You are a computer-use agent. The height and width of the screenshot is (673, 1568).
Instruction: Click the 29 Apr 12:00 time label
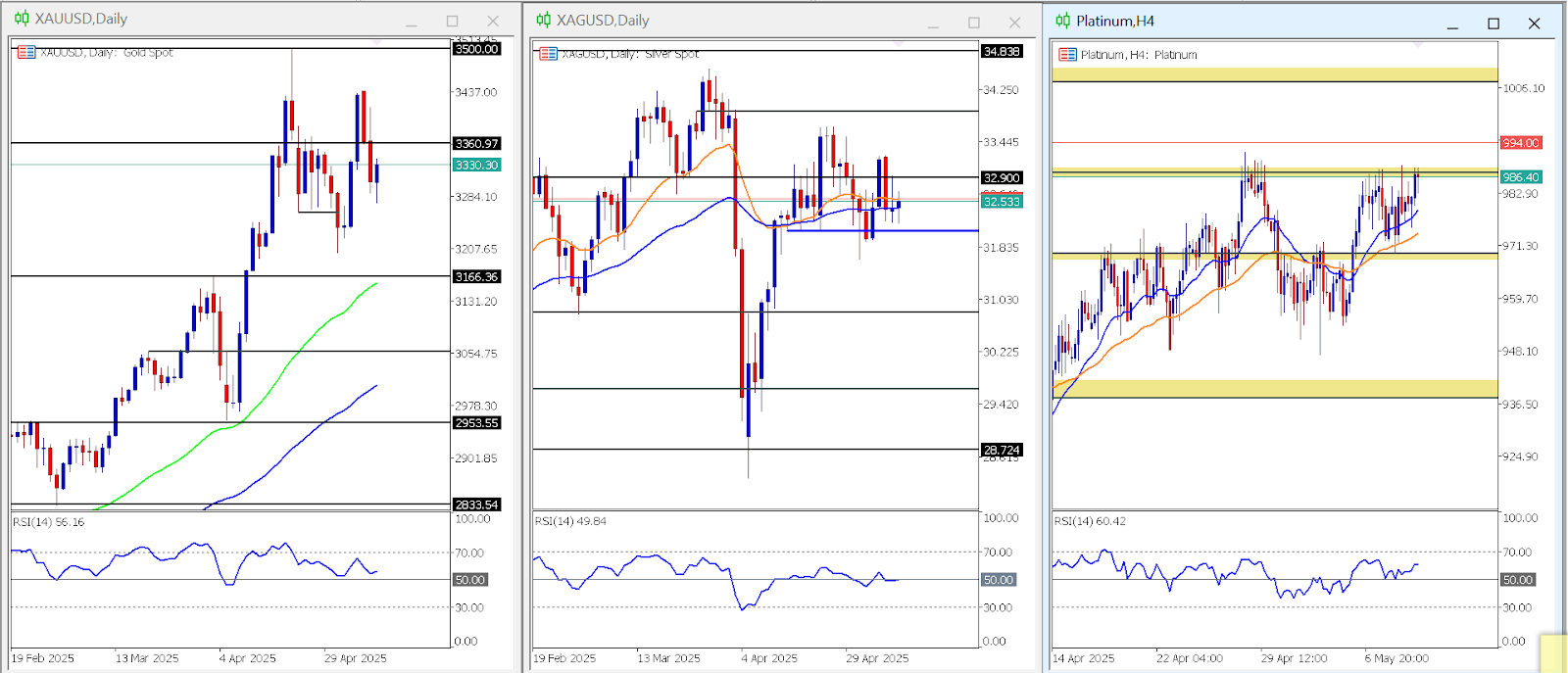click(1295, 658)
